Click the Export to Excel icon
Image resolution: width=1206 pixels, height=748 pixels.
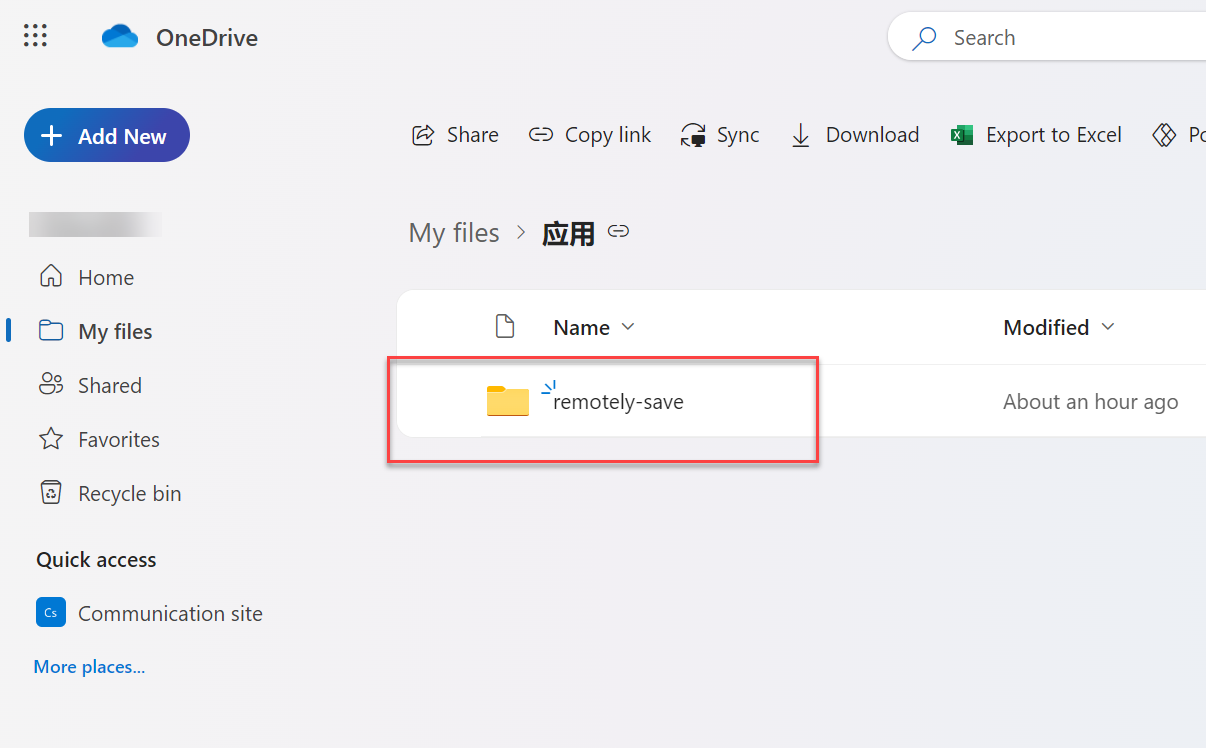(961, 134)
